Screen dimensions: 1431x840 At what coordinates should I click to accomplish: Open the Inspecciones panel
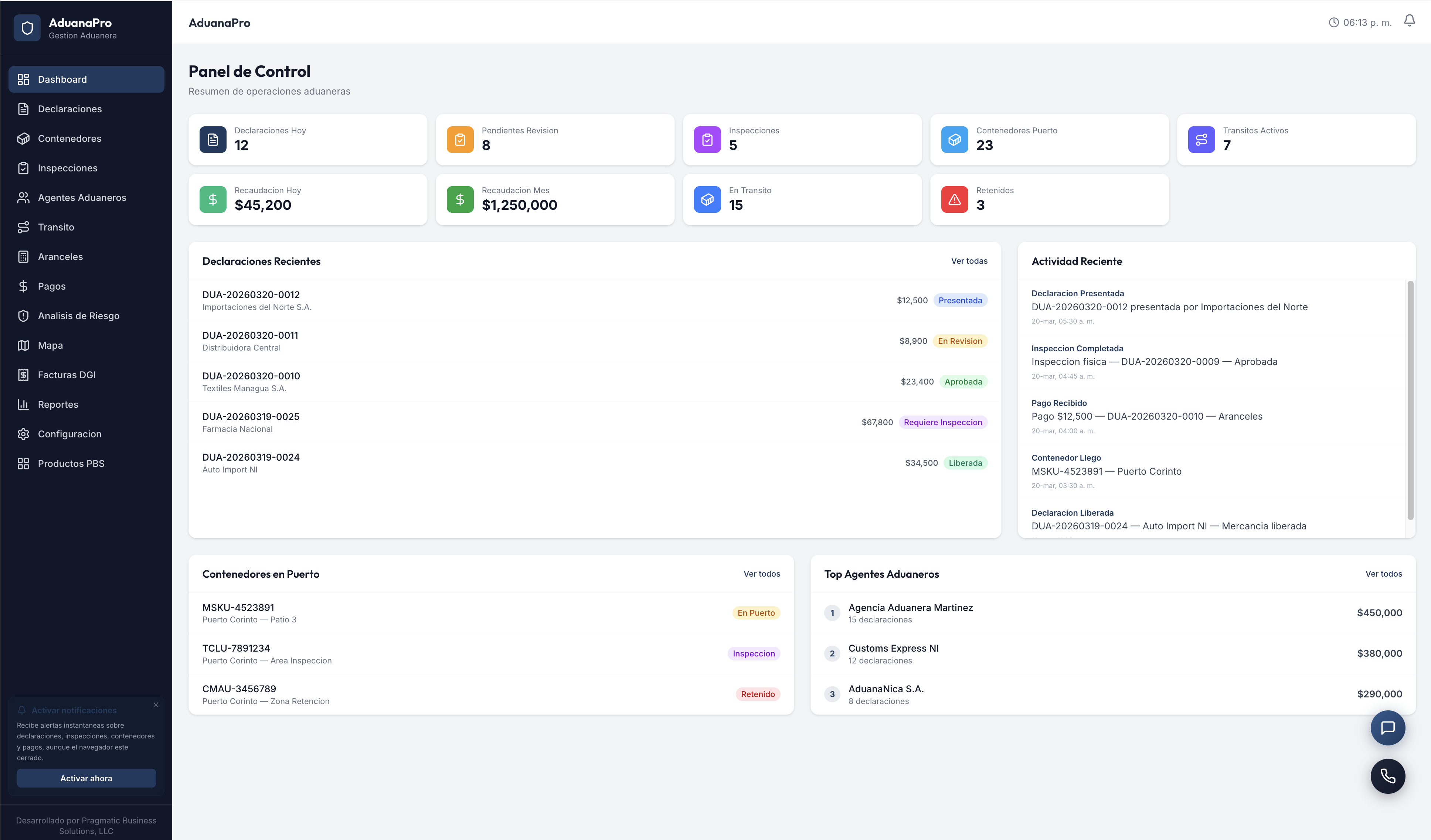coord(68,168)
